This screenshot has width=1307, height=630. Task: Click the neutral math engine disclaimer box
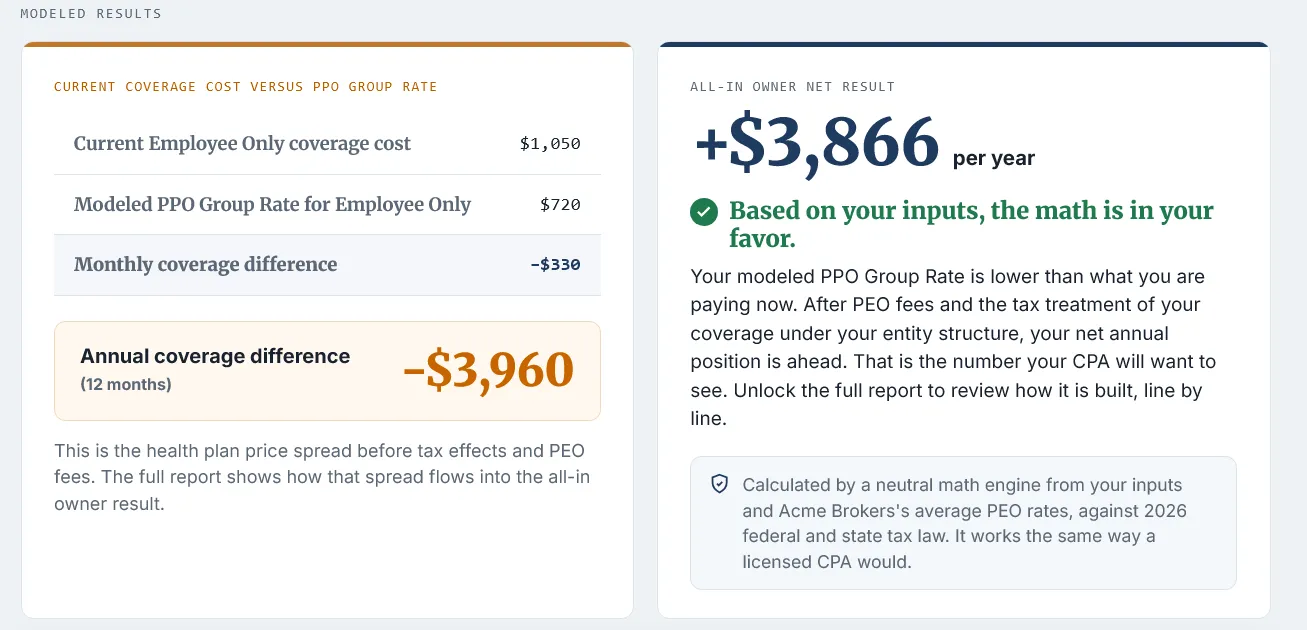point(963,523)
